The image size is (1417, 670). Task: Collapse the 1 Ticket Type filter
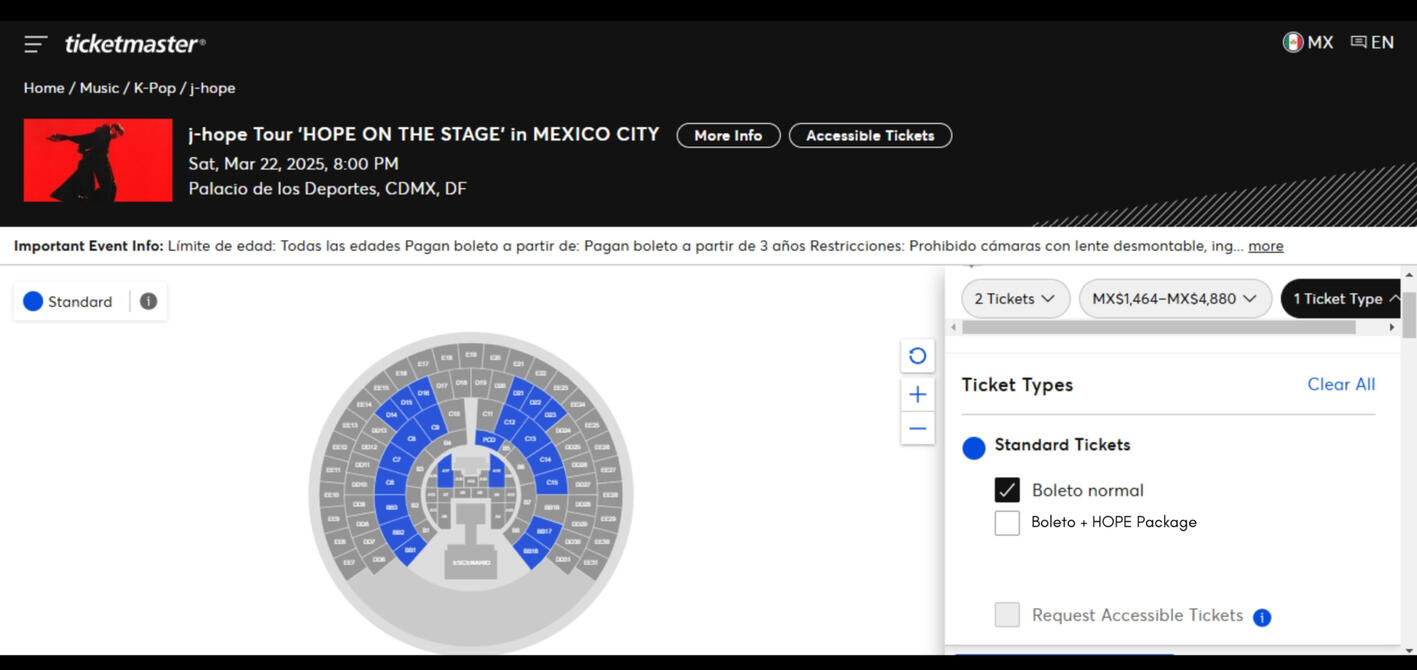[x=1345, y=299]
